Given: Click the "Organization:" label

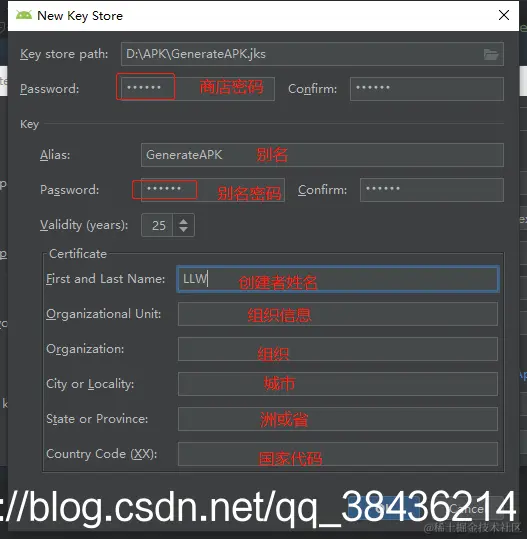Looking at the screenshot, I should coord(85,349).
